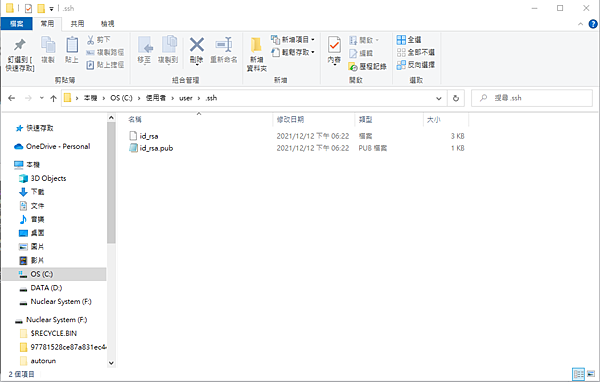Open Videos folder in sidebar
This screenshot has width=600, height=382.
pos(37,261)
